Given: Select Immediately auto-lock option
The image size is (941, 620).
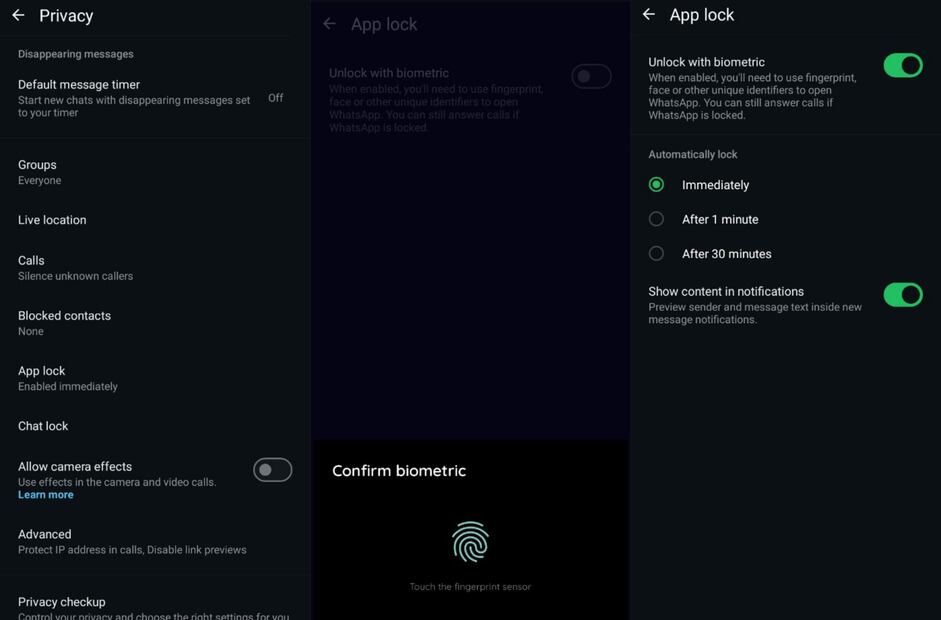Looking at the screenshot, I should coord(657,185).
